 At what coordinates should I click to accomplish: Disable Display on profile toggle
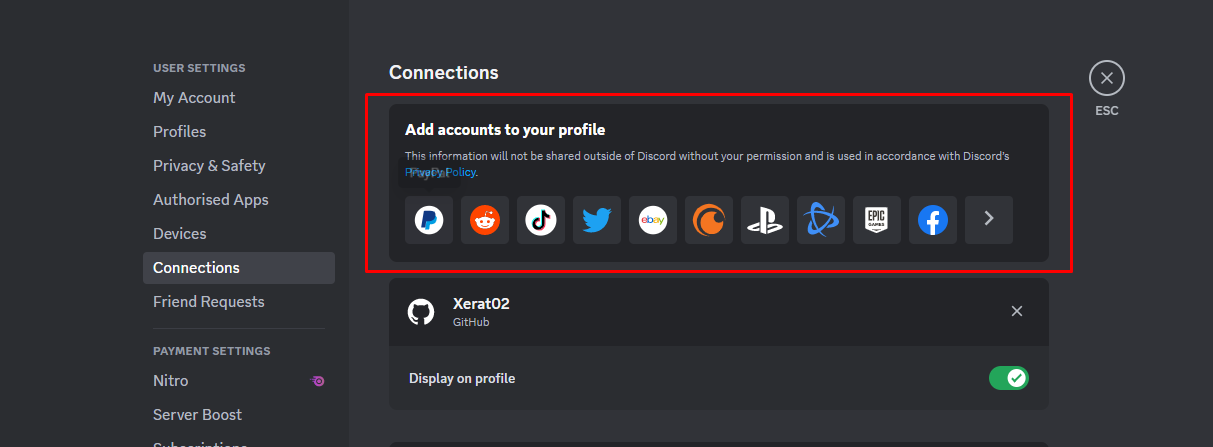point(1008,378)
